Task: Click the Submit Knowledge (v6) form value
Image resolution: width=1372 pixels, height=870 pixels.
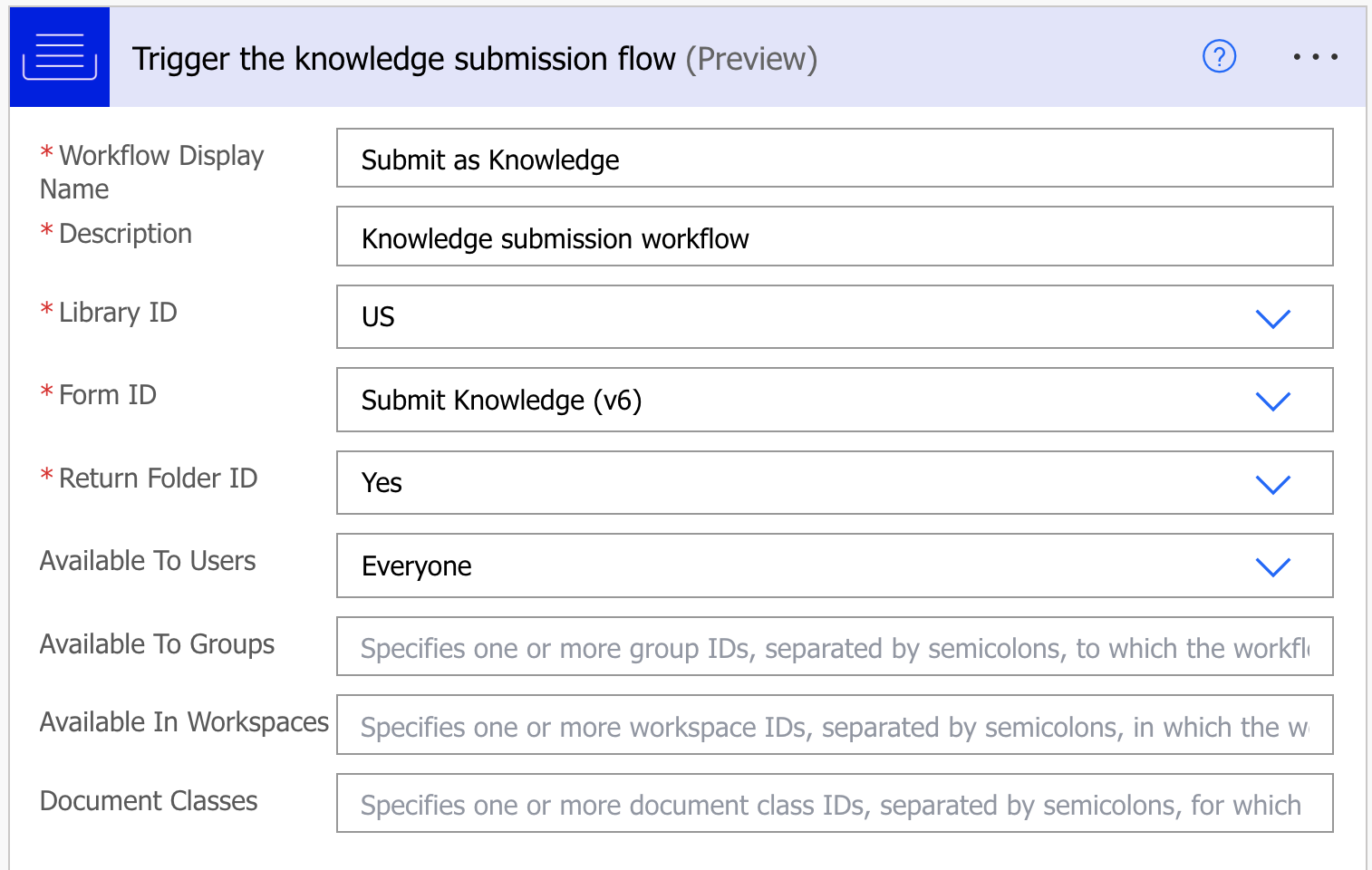Action: point(501,401)
